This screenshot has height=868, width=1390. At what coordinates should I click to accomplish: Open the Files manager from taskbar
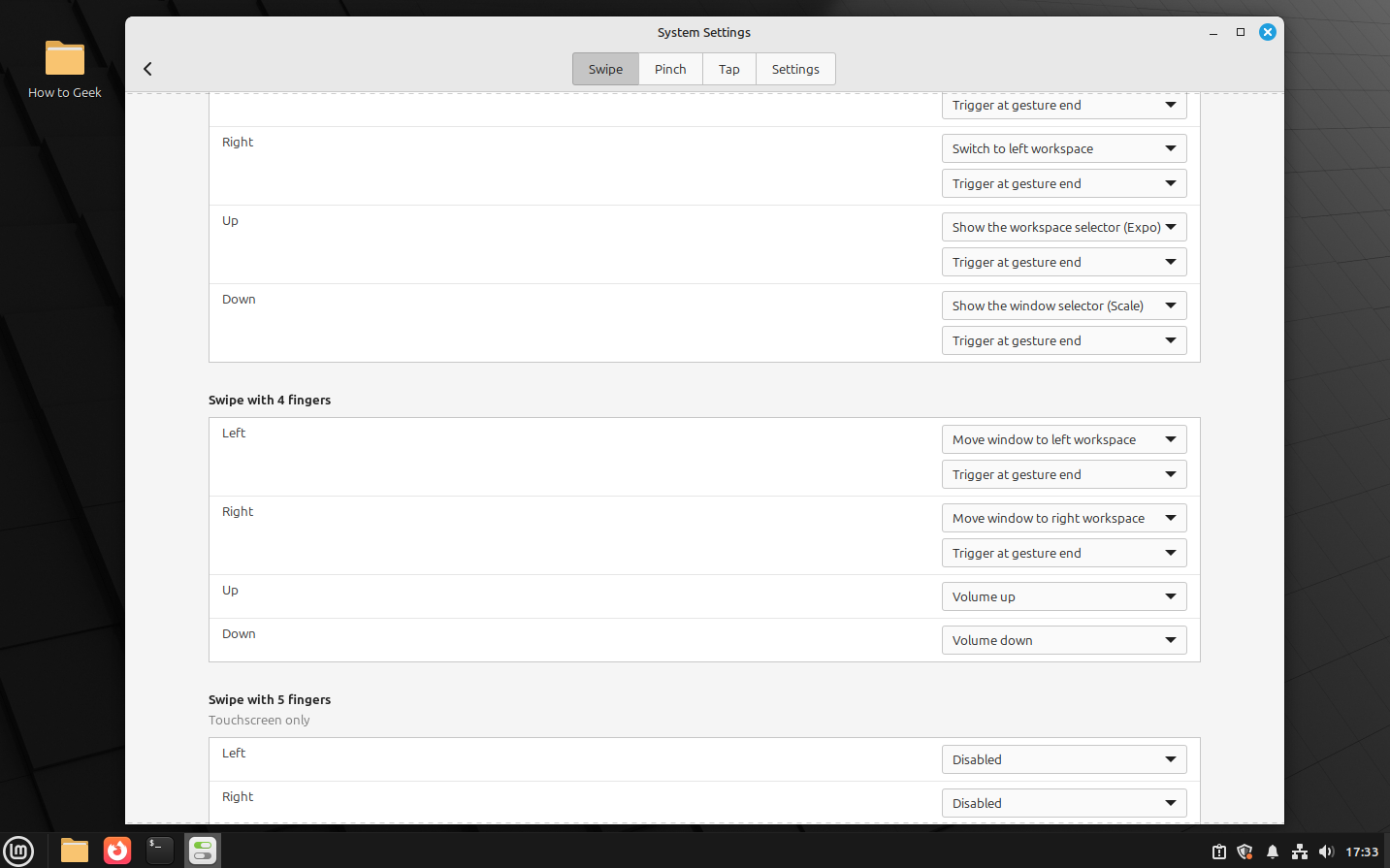(x=74, y=851)
